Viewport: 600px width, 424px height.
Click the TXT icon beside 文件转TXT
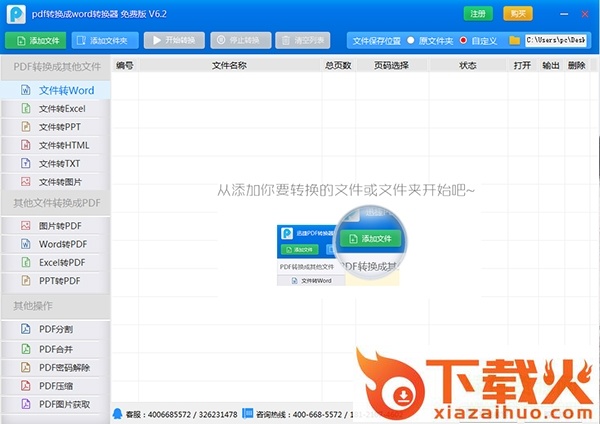click(26, 163)
